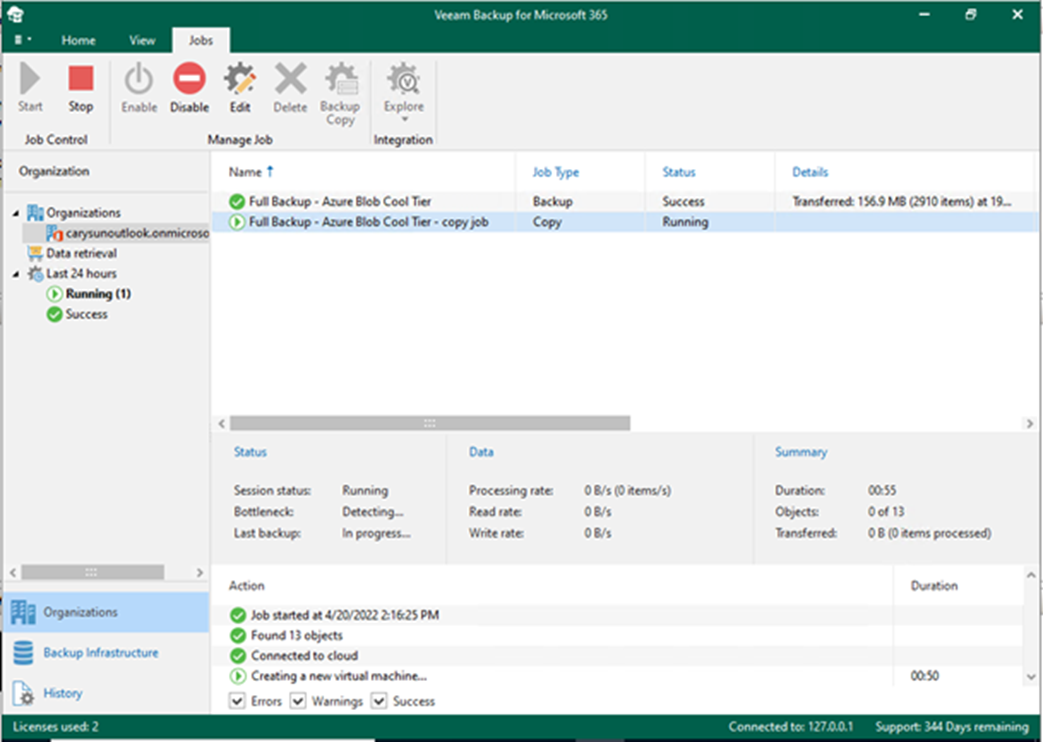Click the action log scroll down arrow

pyautogui.click(x=1030, y=677)
